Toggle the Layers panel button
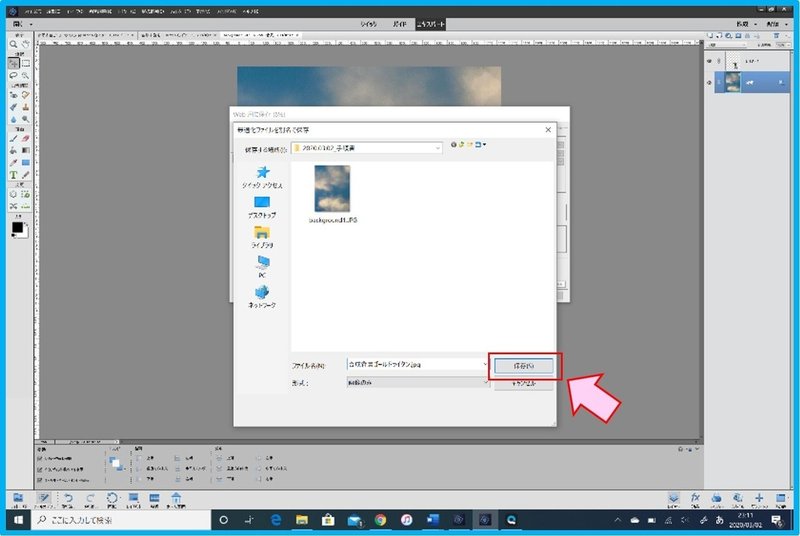Image resolution: width=800 pixels, height=536 pixels. click(673, 499)
